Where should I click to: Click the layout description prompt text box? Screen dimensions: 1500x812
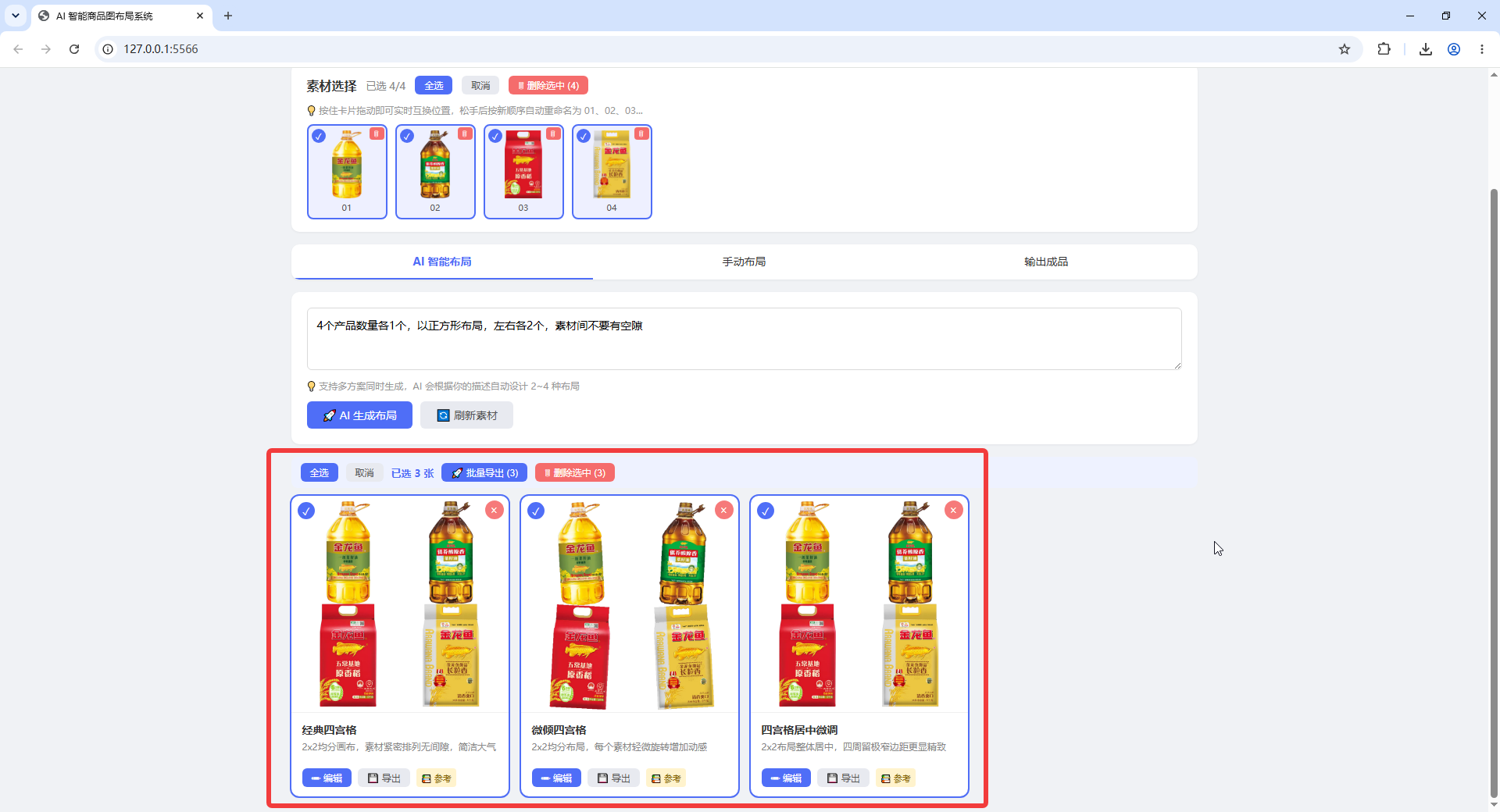[744, 339]
